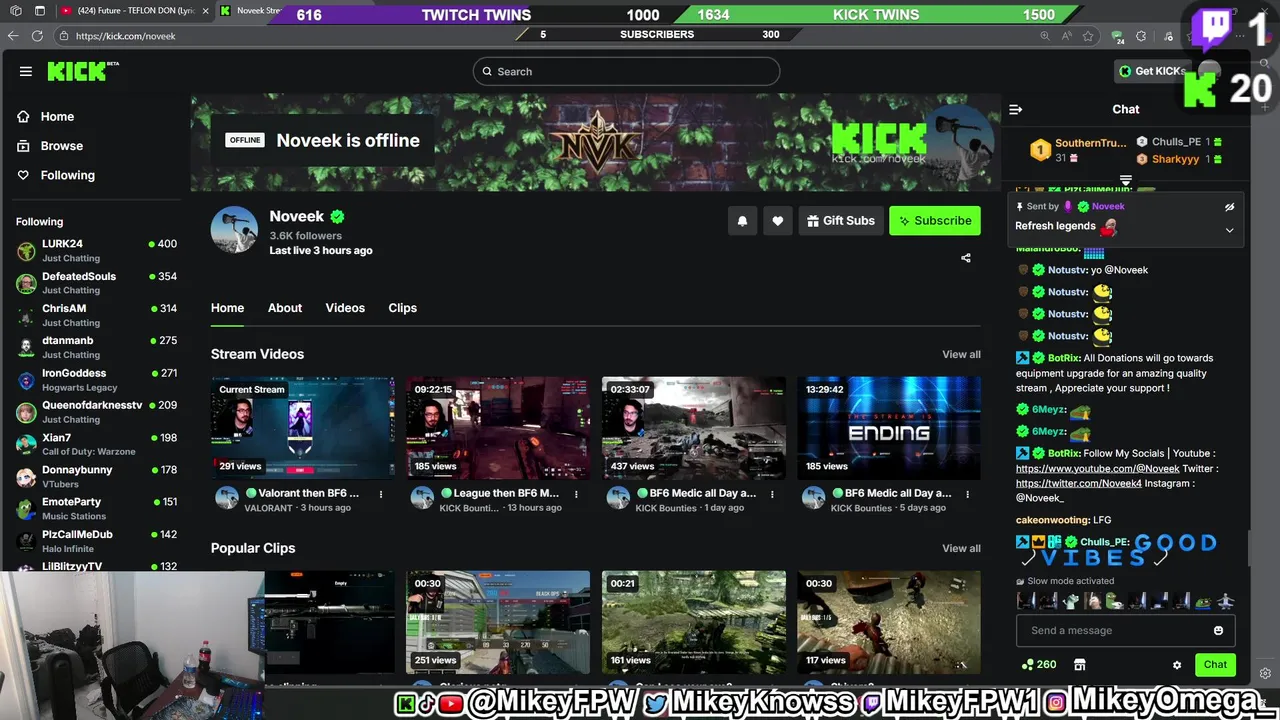Click View all for Popular Clips

coord(961,549)
